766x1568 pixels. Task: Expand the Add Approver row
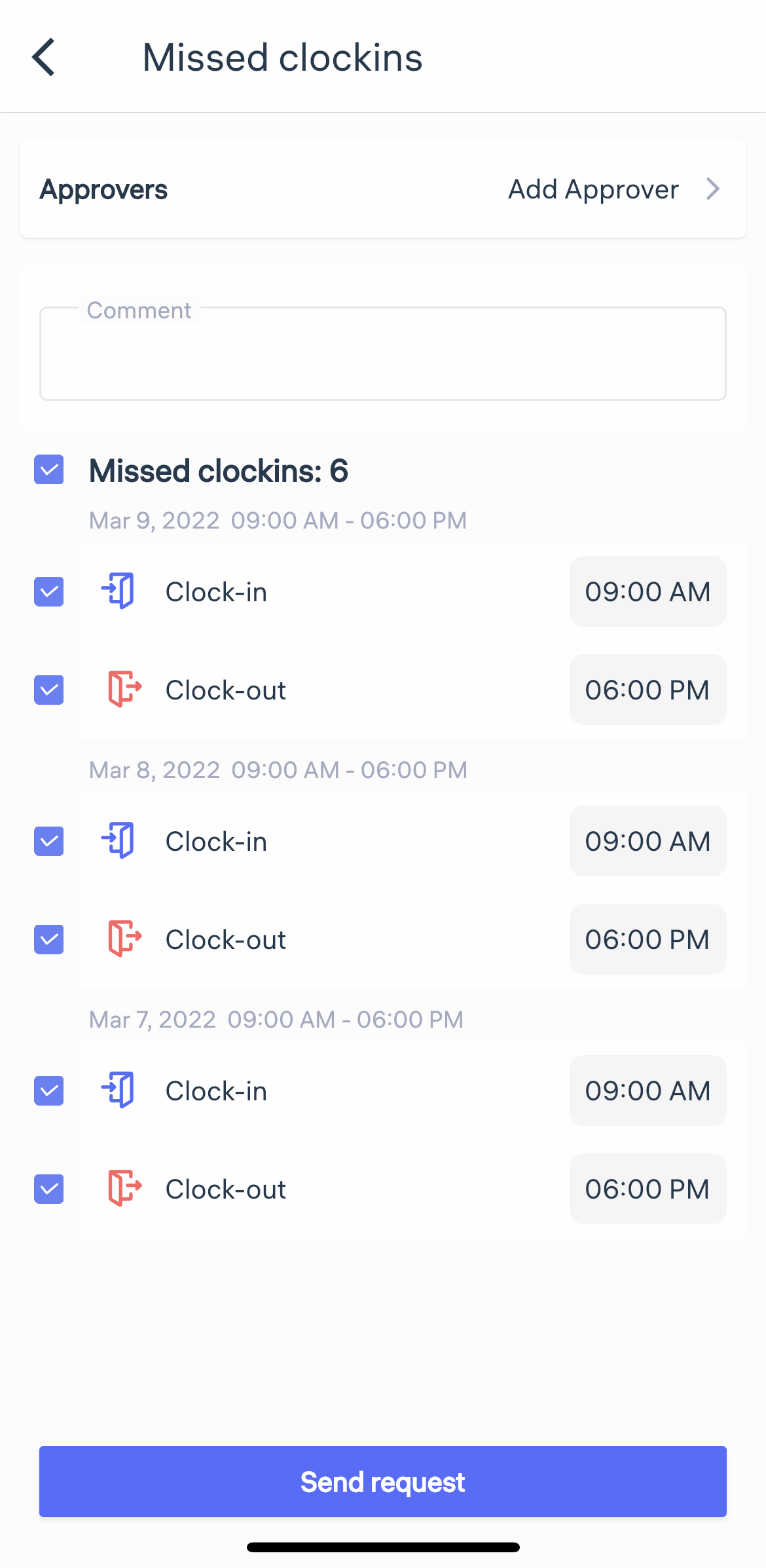point(593,189)
